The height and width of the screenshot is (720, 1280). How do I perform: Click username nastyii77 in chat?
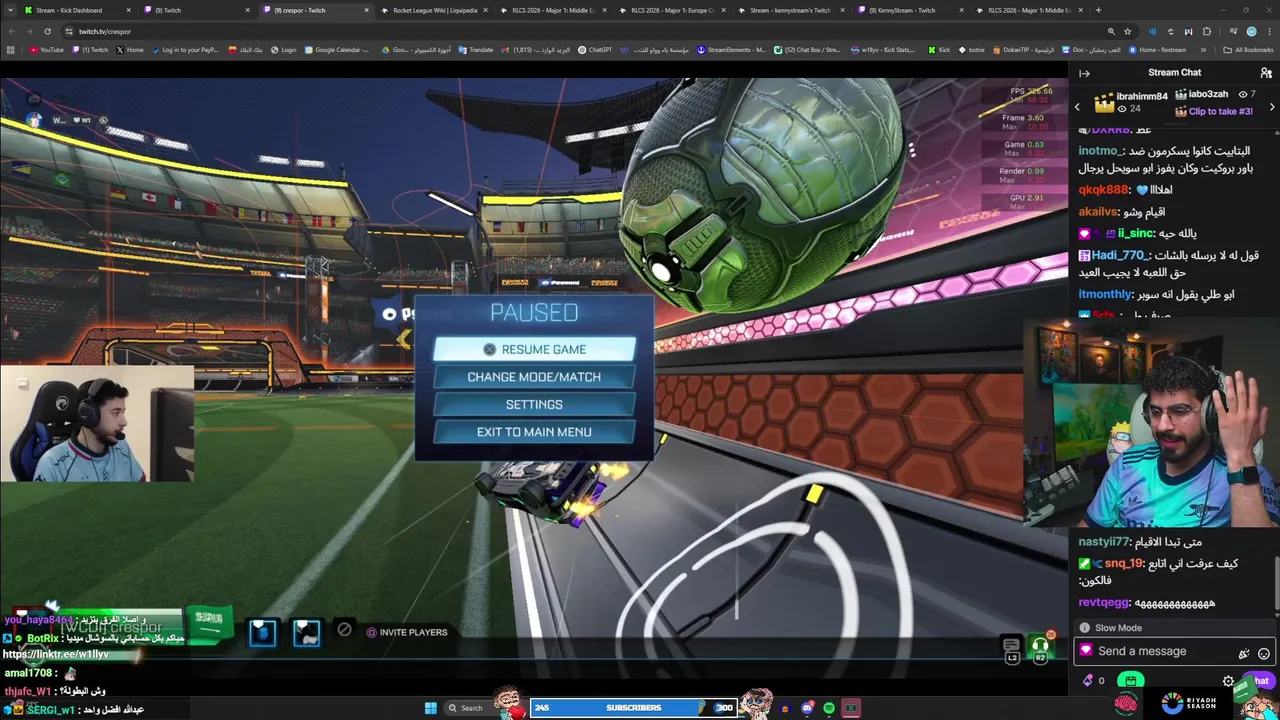coord(1103,542)
